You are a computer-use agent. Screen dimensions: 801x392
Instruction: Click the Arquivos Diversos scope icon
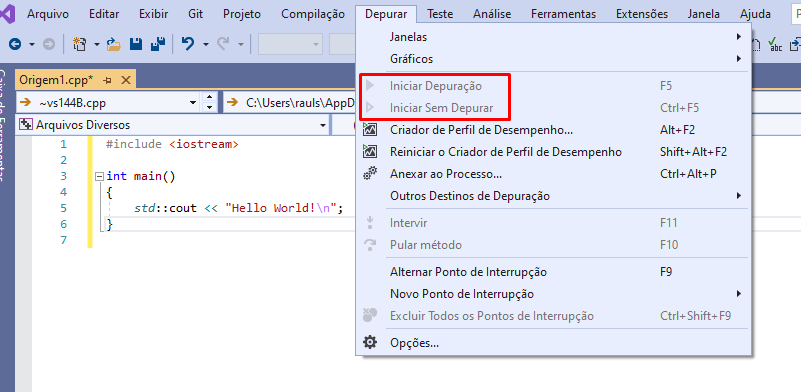click(x=26, y=125)
